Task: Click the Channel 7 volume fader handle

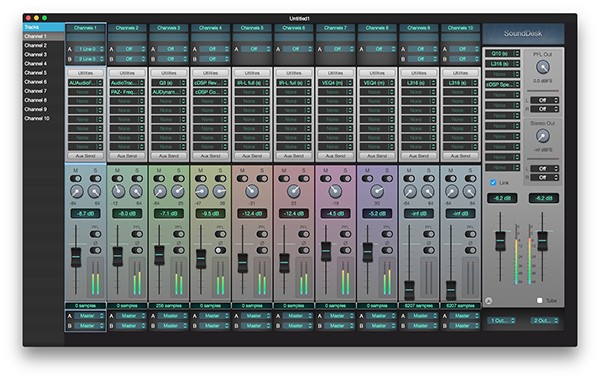Action: [326, 251]
